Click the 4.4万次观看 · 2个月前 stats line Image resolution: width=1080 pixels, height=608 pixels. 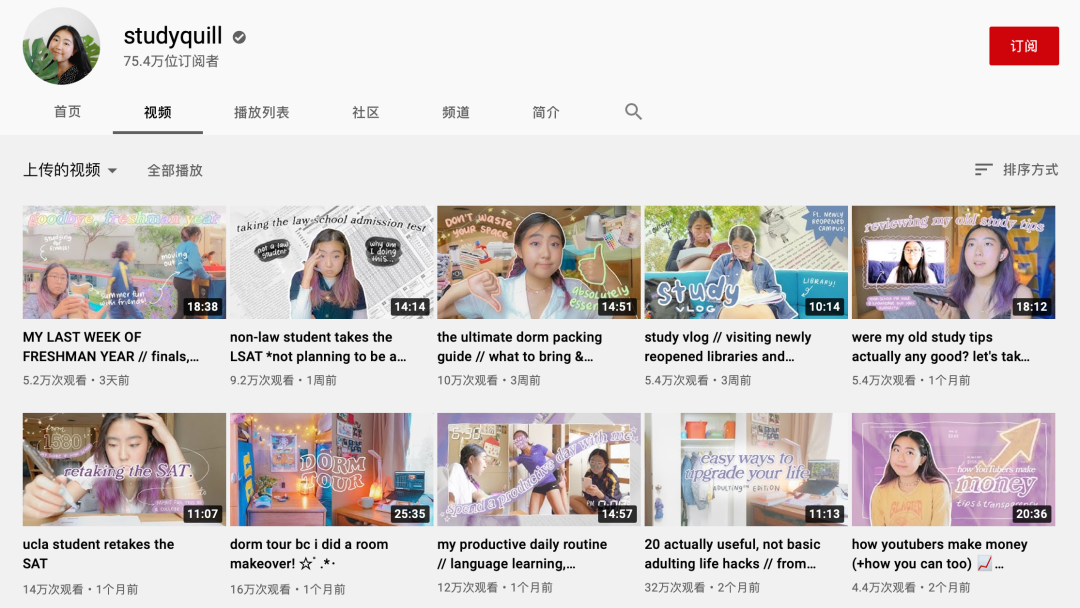[x=911, y=587]
